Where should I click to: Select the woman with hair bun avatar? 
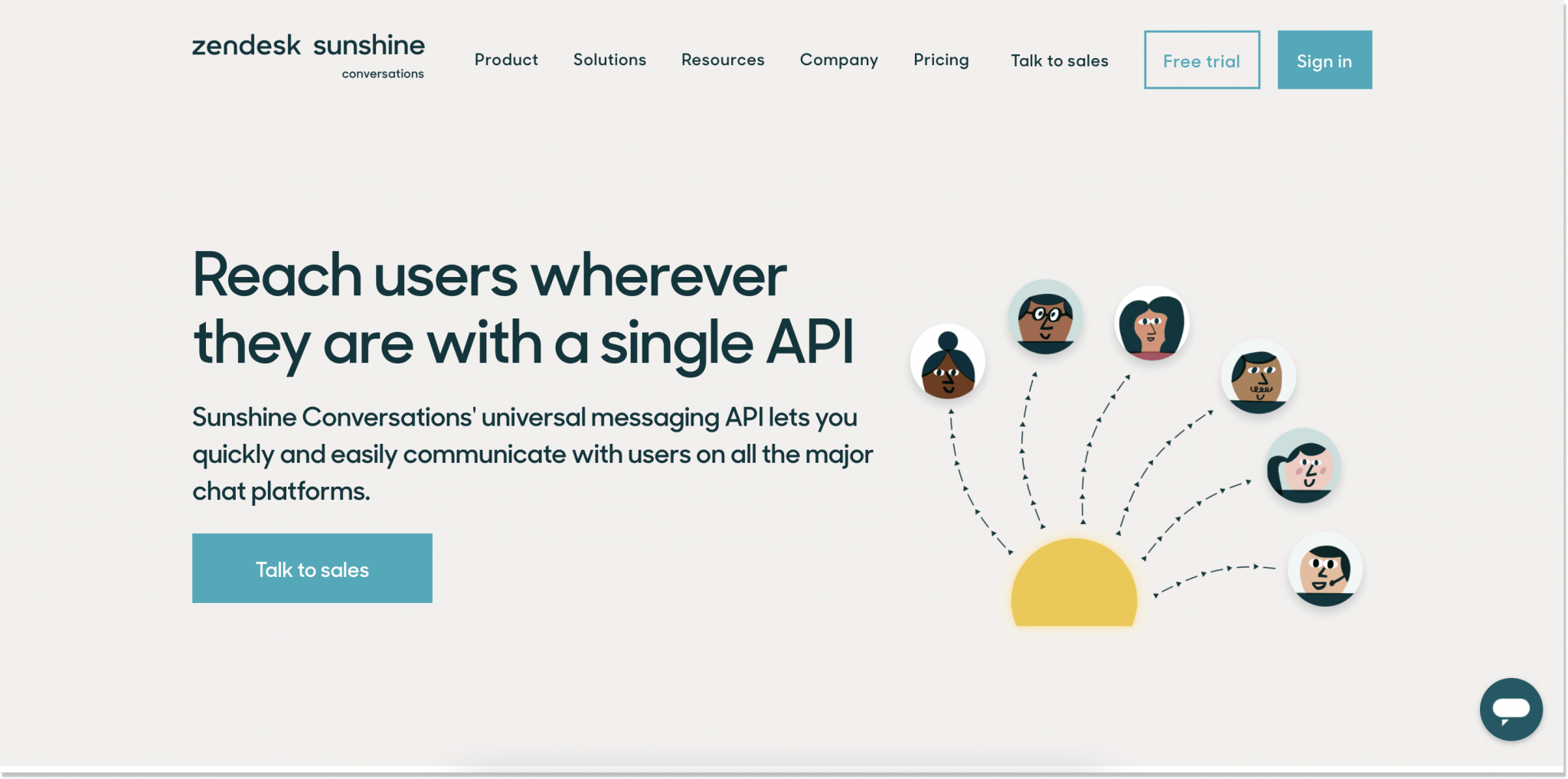[x=947, y=361]
